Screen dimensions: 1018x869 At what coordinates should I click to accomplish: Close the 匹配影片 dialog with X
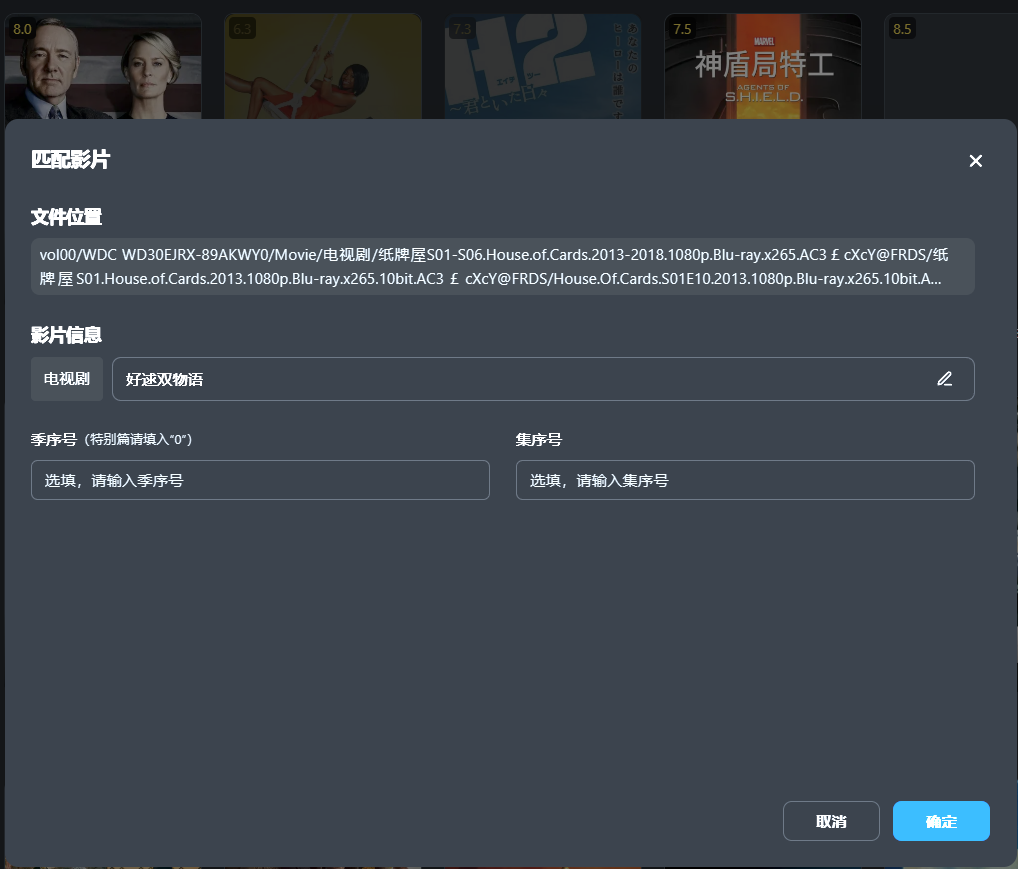[x=975, y=160]
